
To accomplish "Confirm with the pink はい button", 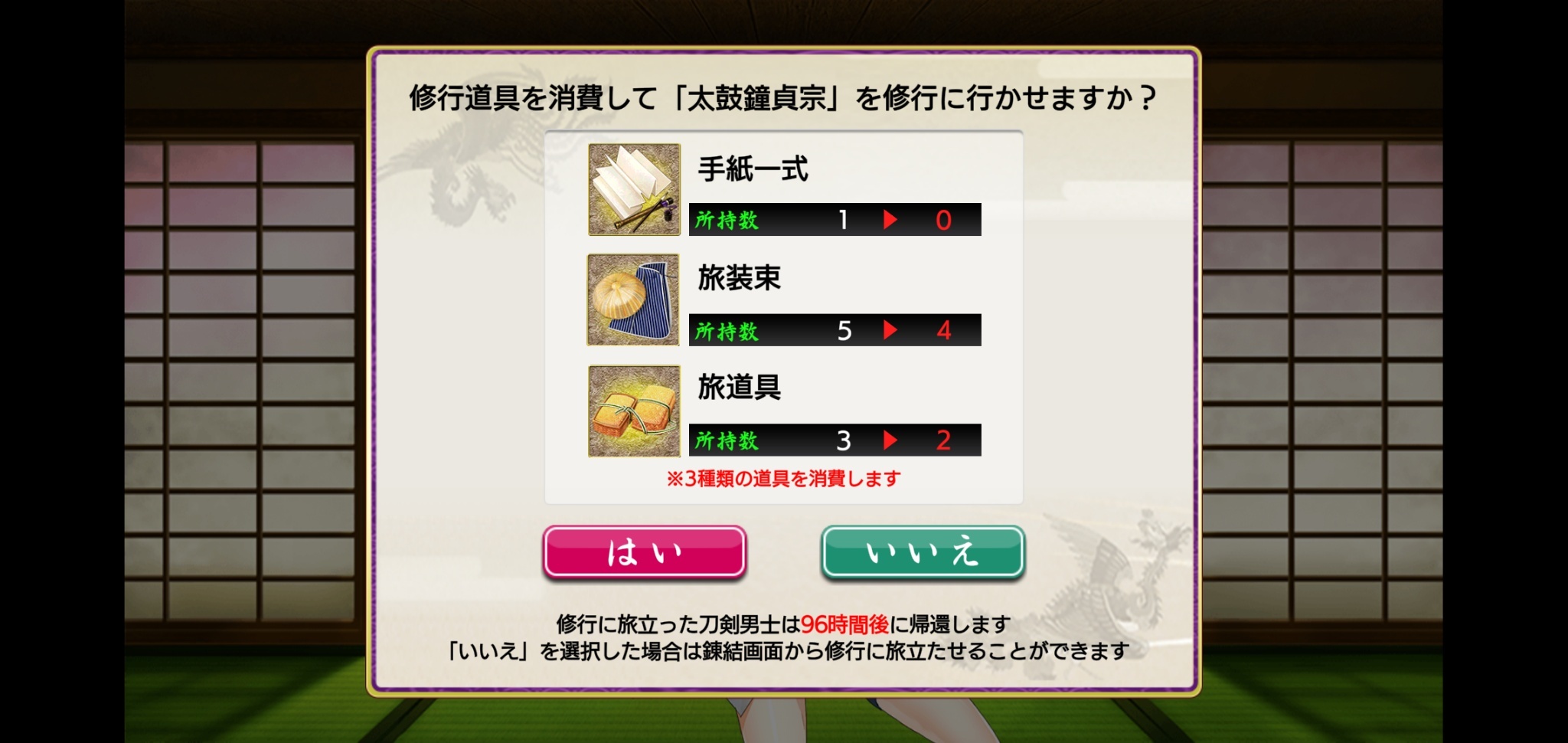I will pos(645,552).
